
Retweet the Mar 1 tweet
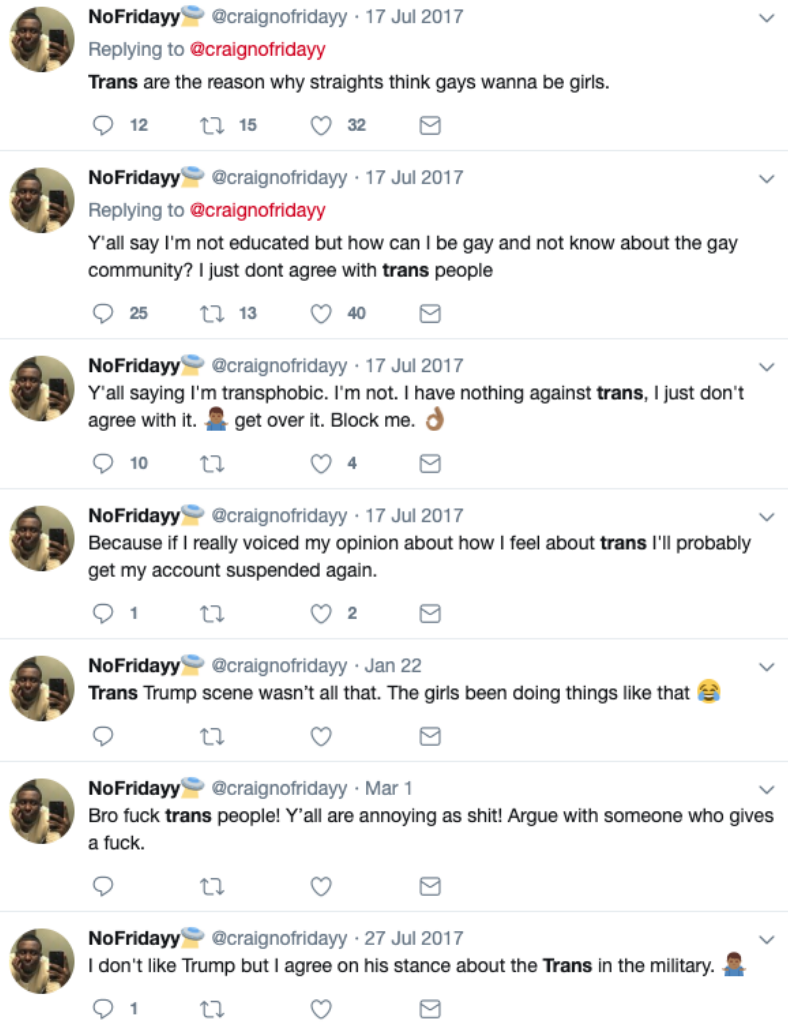pyautogui.click(x=212, y=886)
